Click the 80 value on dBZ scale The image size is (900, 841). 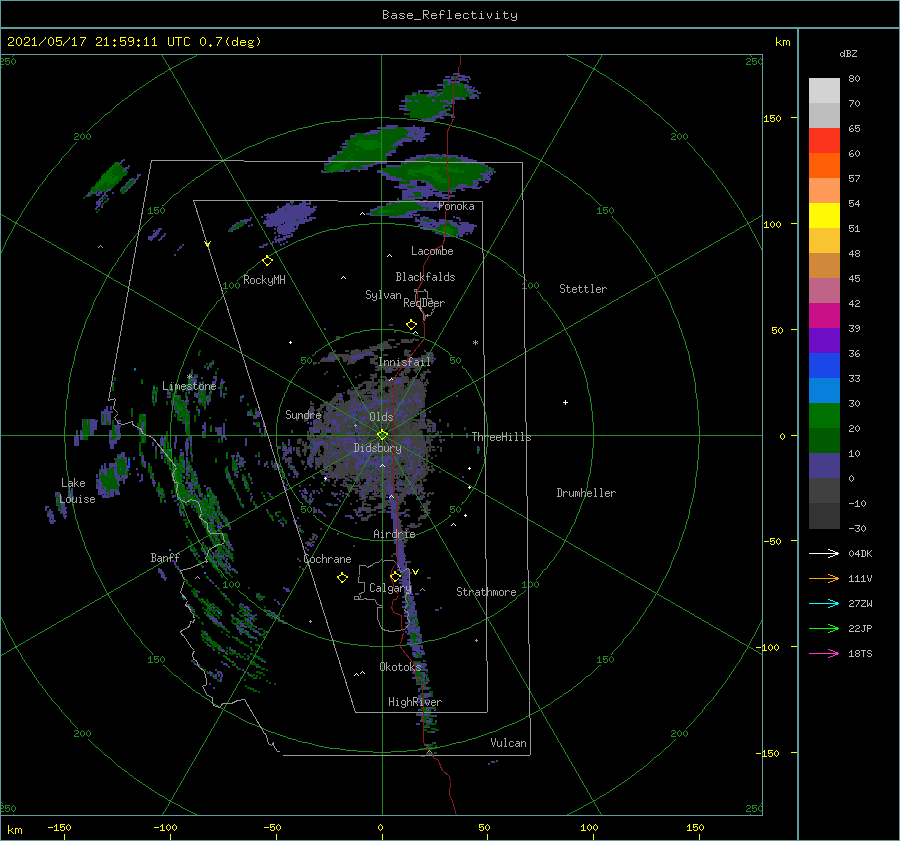[x=854, y=78]
